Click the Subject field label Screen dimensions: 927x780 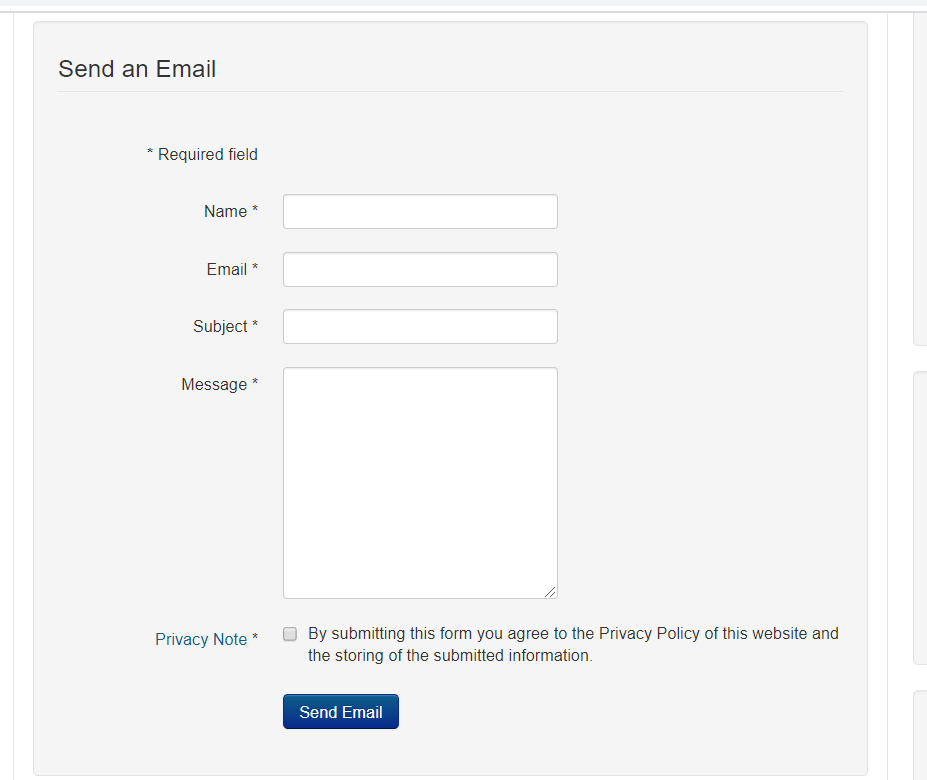[220, 327]
